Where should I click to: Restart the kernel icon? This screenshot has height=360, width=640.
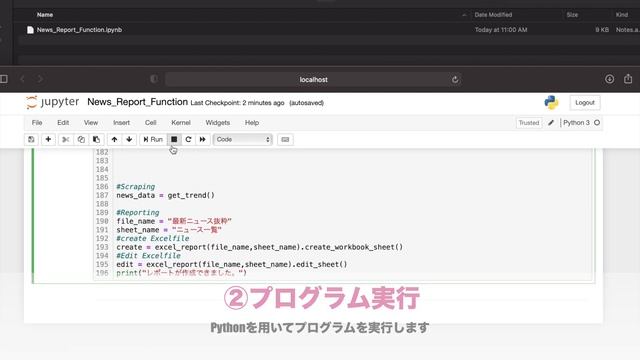click(x=188, y=140)
